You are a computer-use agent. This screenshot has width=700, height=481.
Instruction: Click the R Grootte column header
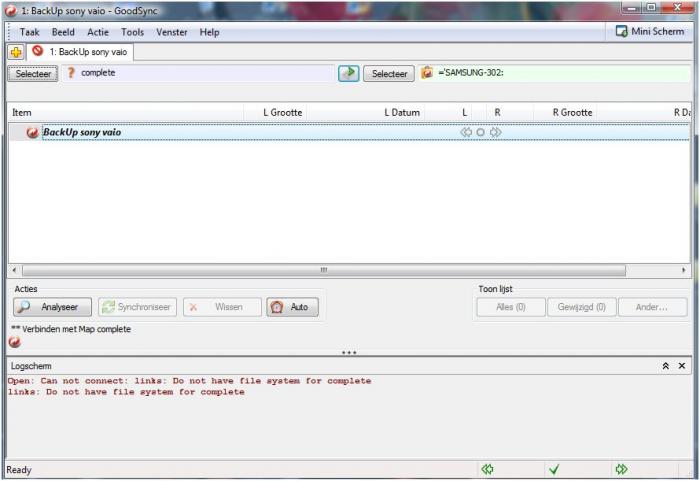pos(566,113)
